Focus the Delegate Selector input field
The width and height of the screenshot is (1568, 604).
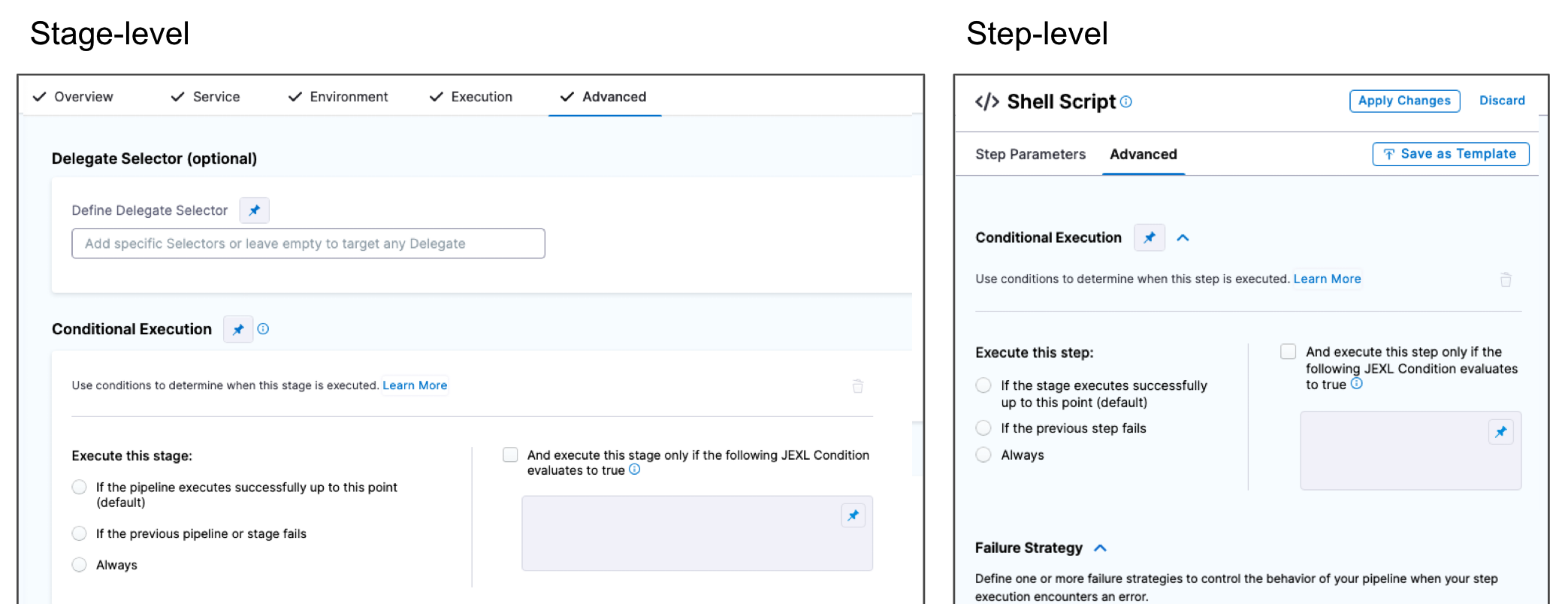(x=308, y=243)
